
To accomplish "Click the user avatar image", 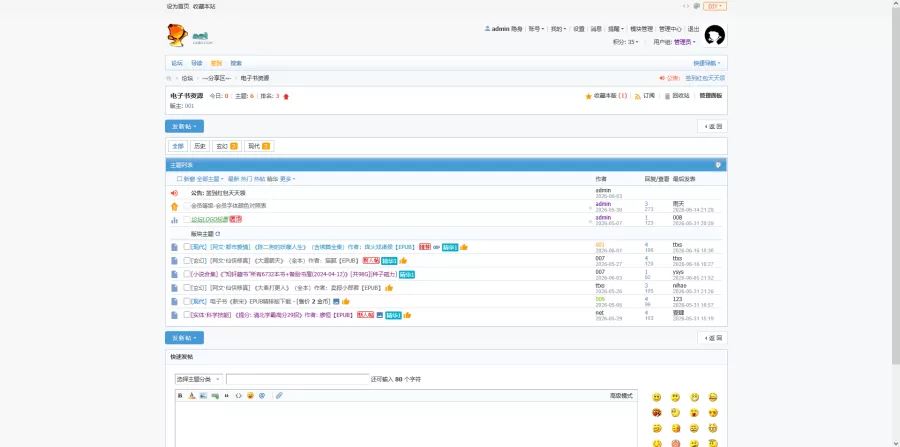I will click(715, 35).
